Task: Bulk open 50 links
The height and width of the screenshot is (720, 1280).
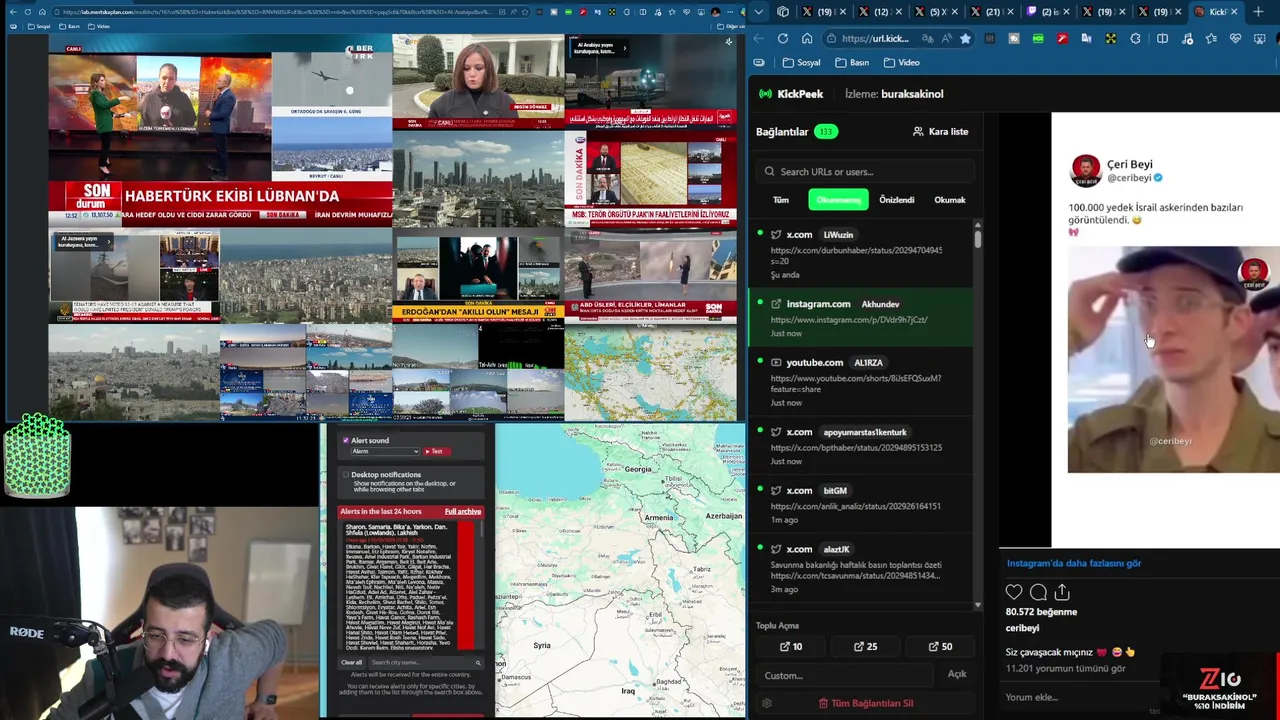Action: (x=940, y=646)
